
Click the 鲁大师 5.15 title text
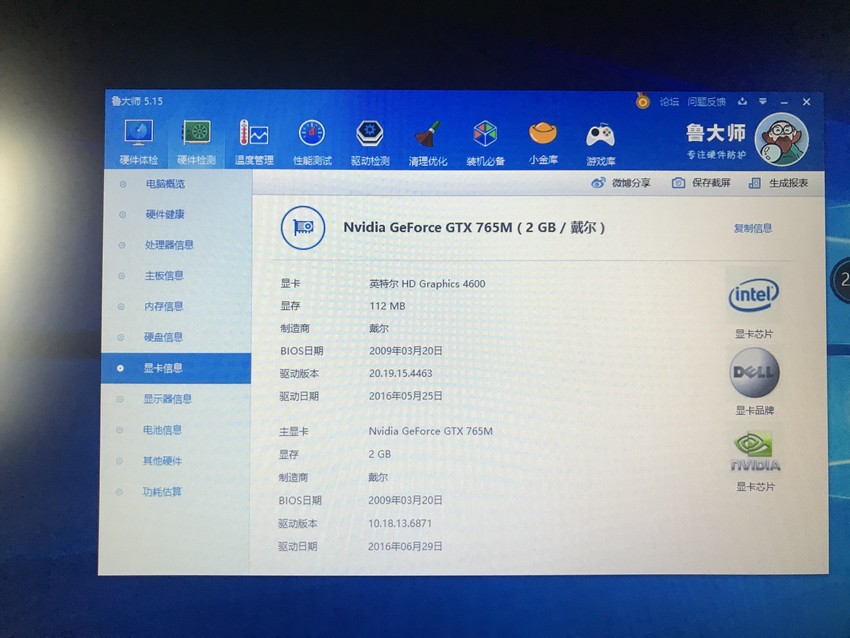[x=137, y=101]
